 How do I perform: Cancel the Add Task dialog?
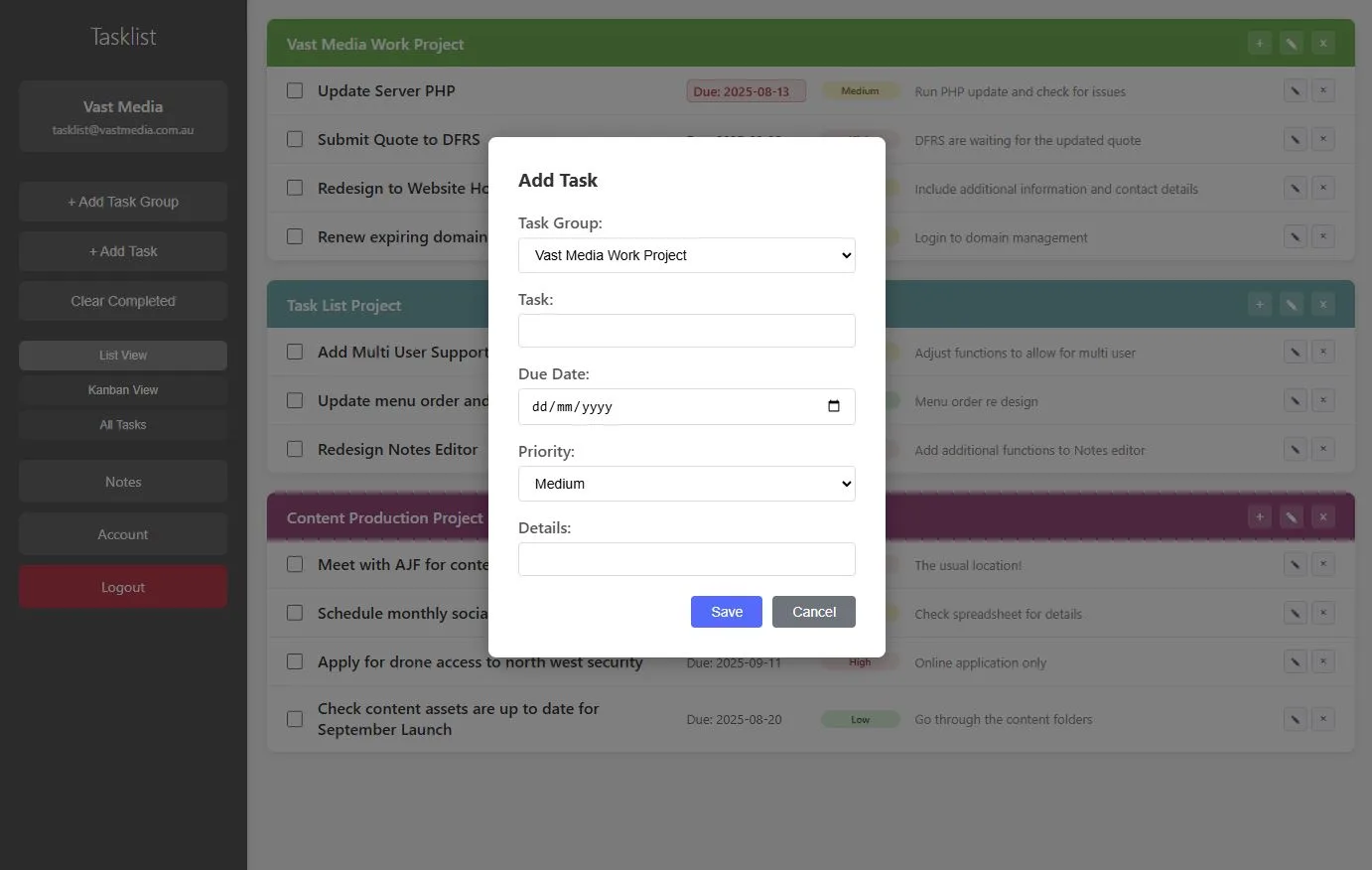point(814,612)
